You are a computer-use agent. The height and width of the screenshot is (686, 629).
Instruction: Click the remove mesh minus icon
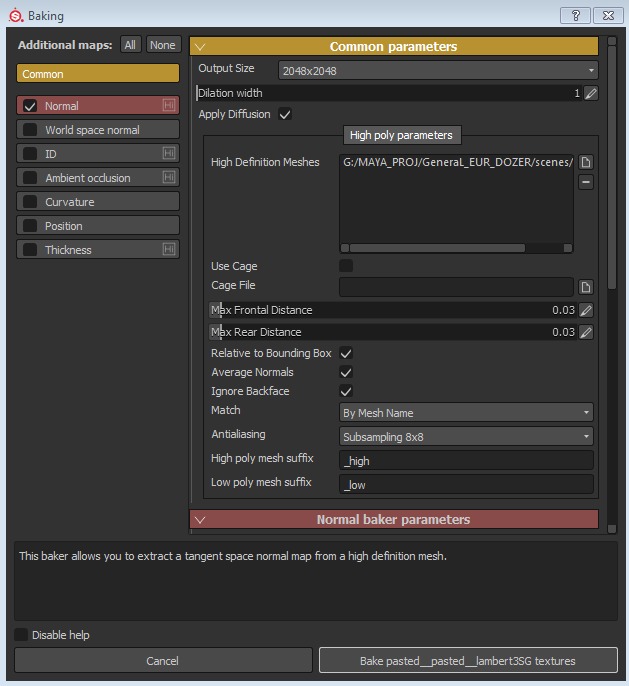pos(586,182)
